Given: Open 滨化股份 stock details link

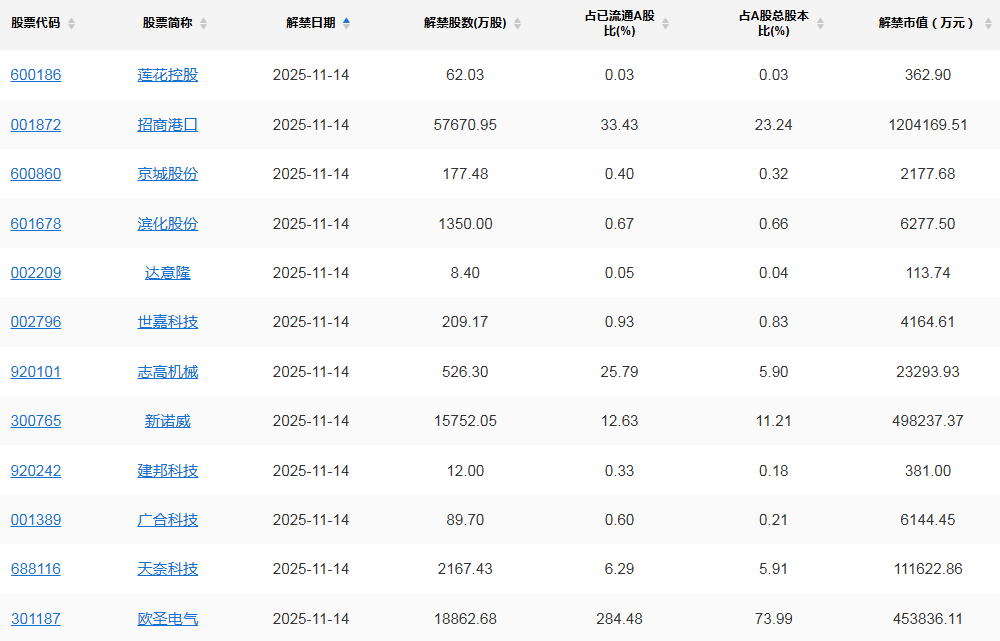Looking at the screenshot, I should point(168,224).
